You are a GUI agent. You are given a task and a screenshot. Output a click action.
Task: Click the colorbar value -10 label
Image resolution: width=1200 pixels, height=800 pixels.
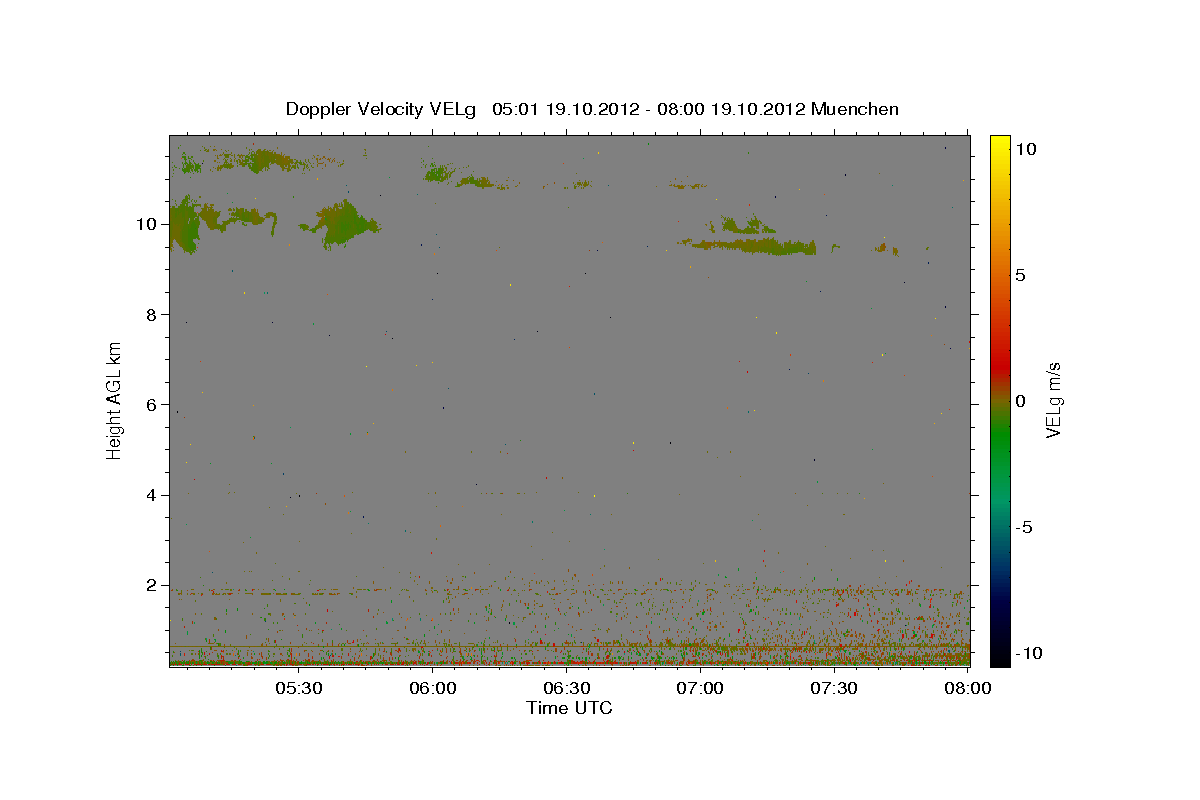pos(1028,654)
